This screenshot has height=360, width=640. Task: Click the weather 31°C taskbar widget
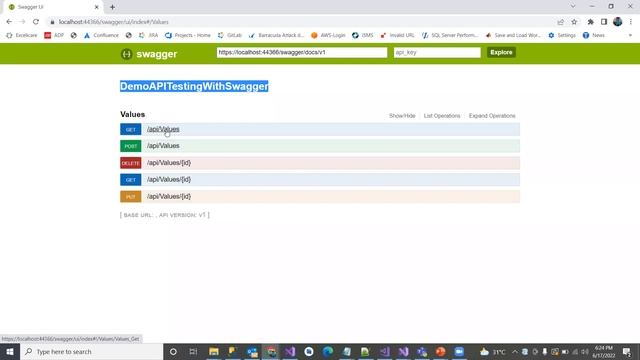coord(493,351)
